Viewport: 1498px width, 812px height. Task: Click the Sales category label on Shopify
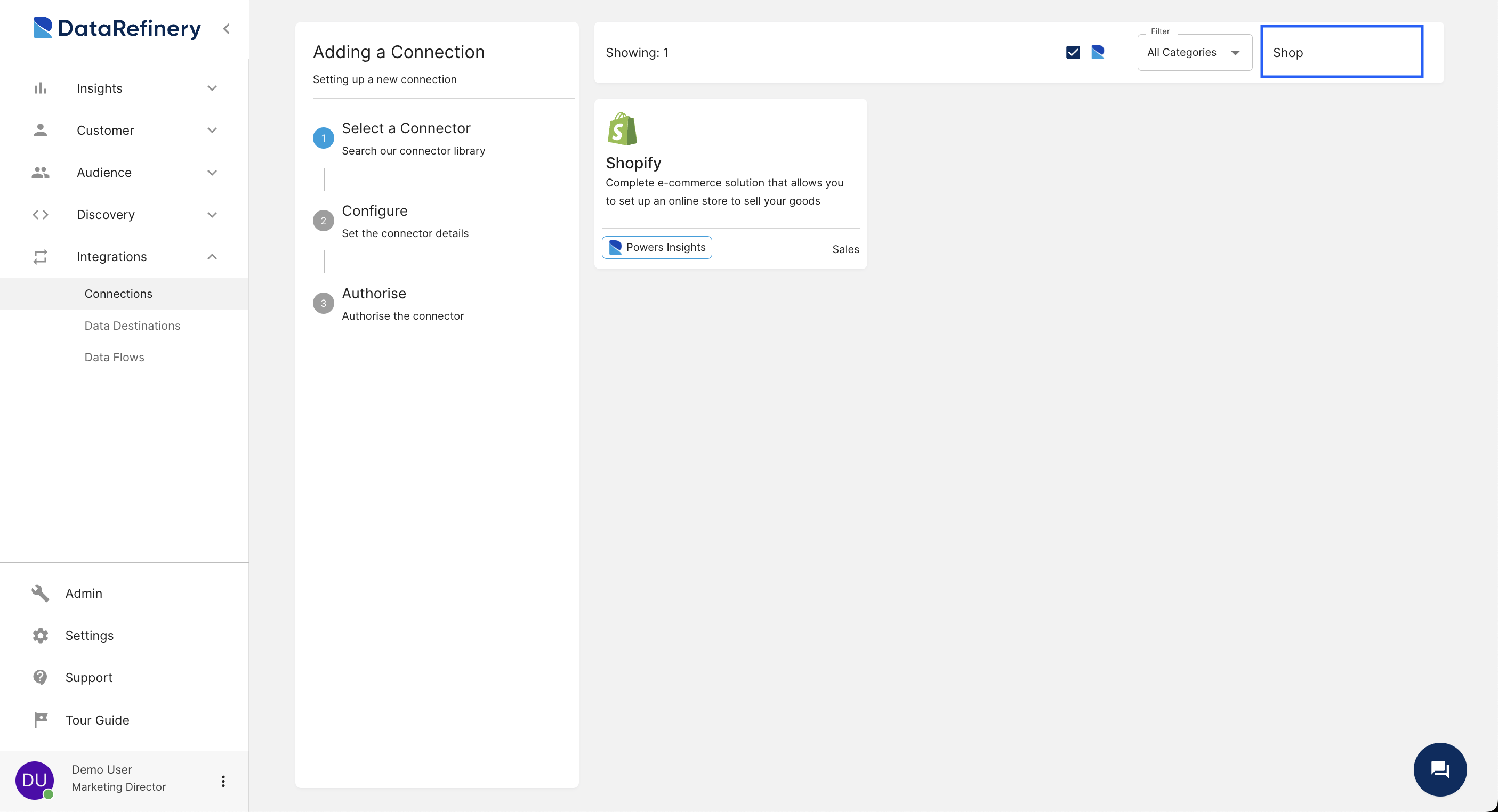coord(845,249)
